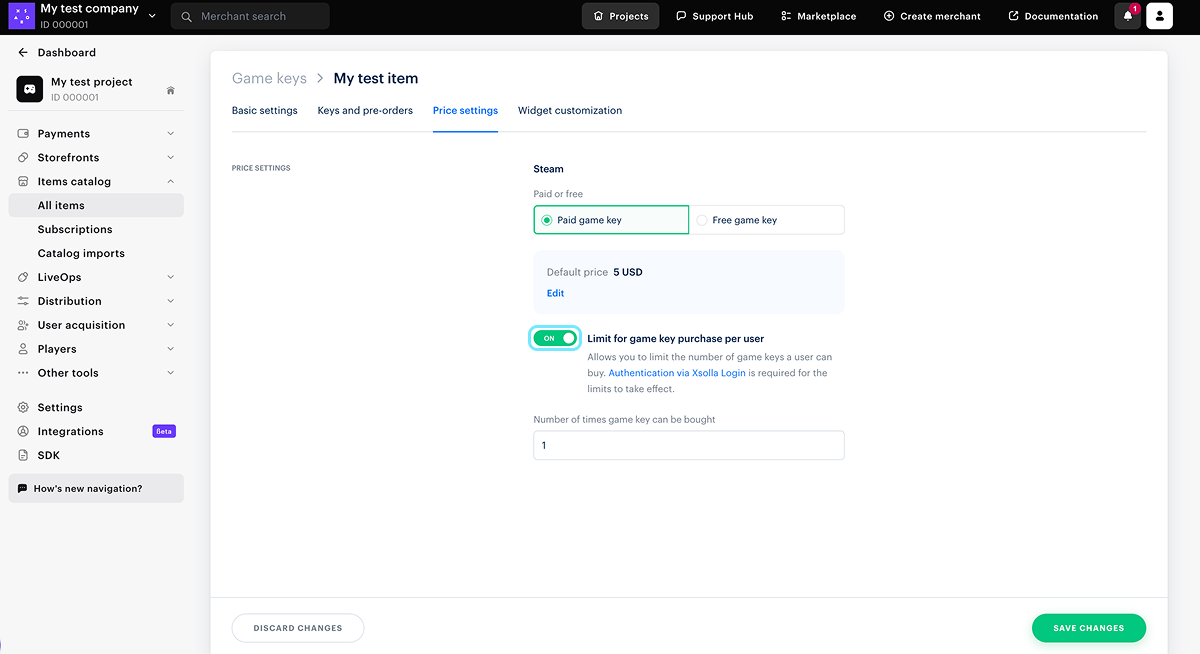This screenshot has width=1200, height=654.
Task: Click the notification bell icon
Action: point(1127,16)
